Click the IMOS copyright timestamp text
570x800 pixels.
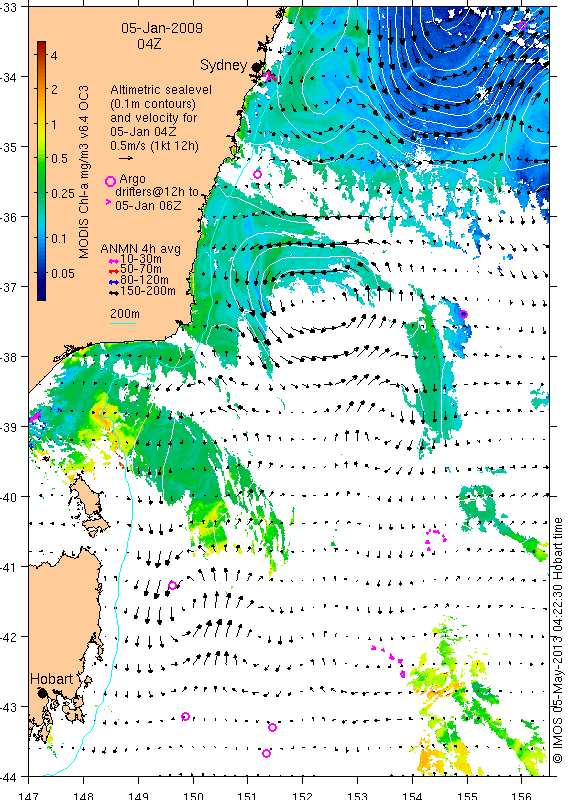tap(558, 640)
